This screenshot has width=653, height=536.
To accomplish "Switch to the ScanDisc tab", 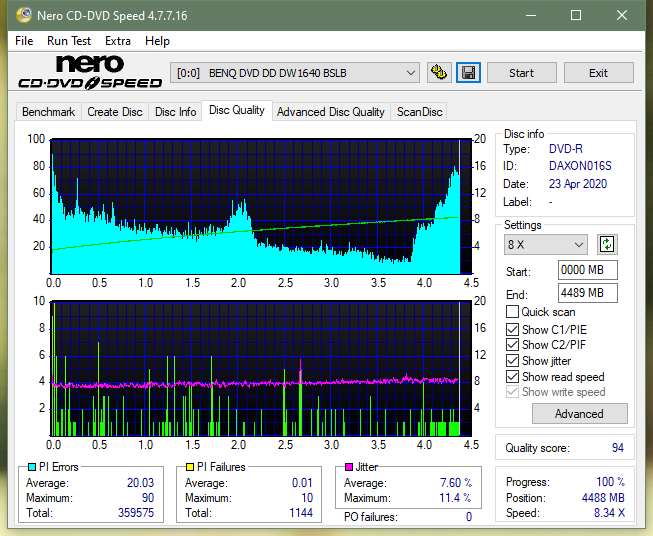I will coord(419,112).
